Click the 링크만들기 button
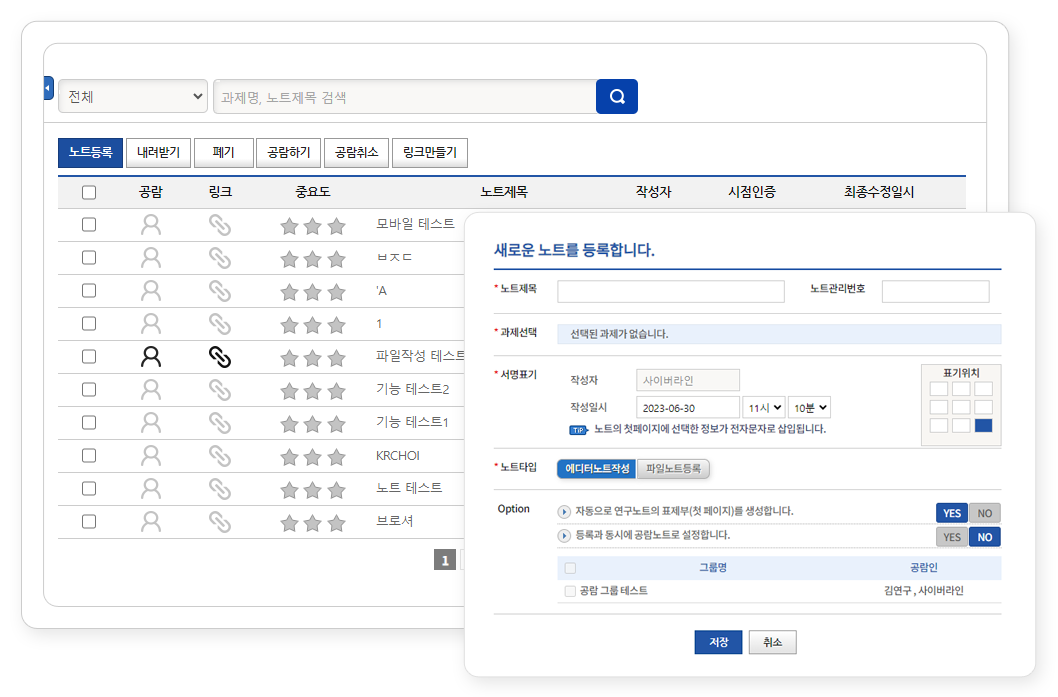The image size is (1058, 697). coord(430,153)
